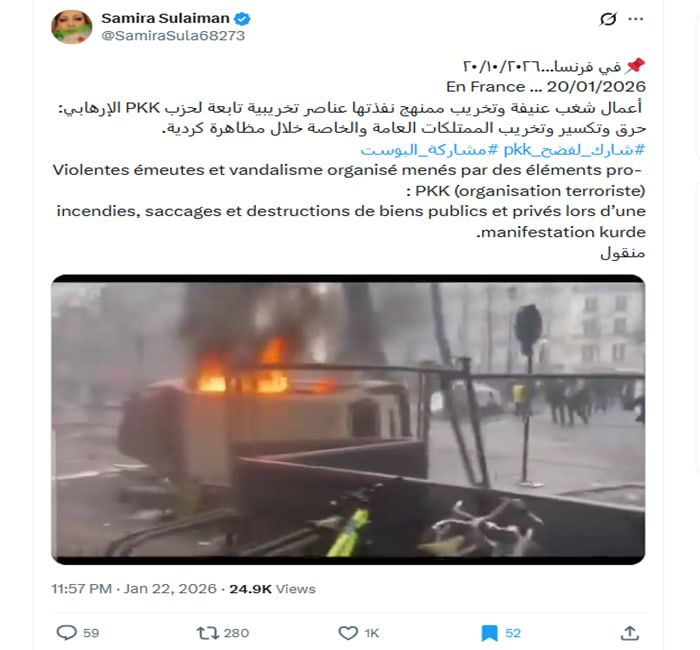The image size is (700, 650).
Task: Open Samira Sulaiman's profile avatar
Action: click(x=72, y=27)
